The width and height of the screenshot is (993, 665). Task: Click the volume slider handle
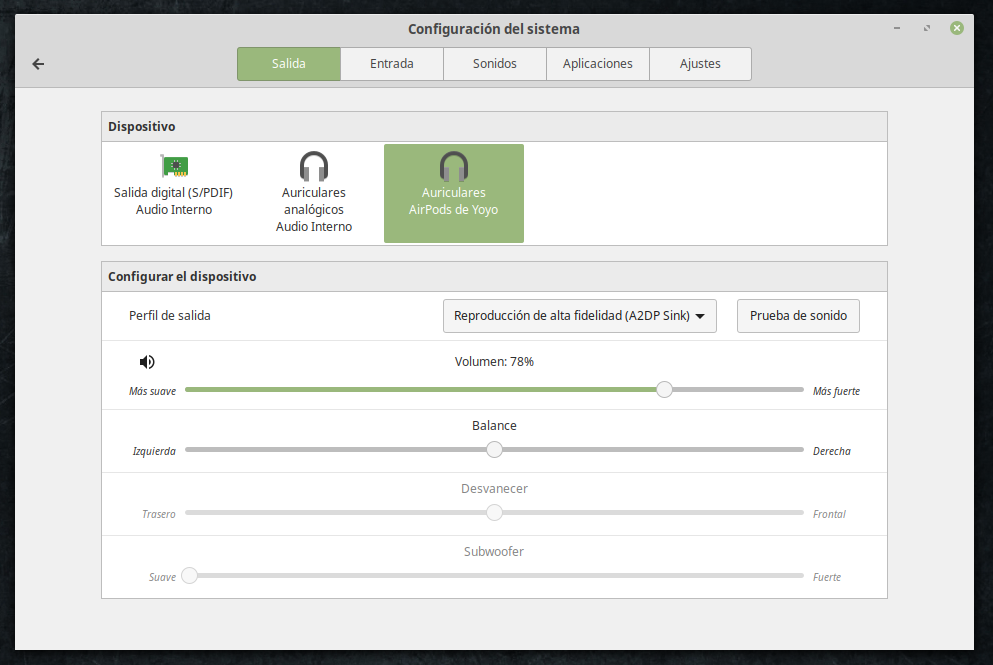[664, 390]
